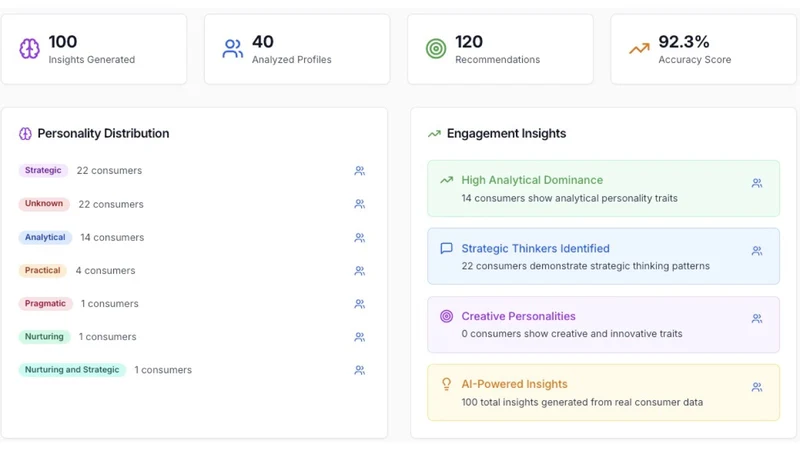The height and width of the screenshot is (450, 800).
Task: Open the consumers icon in the Unknown row
Action: (360, 204)
